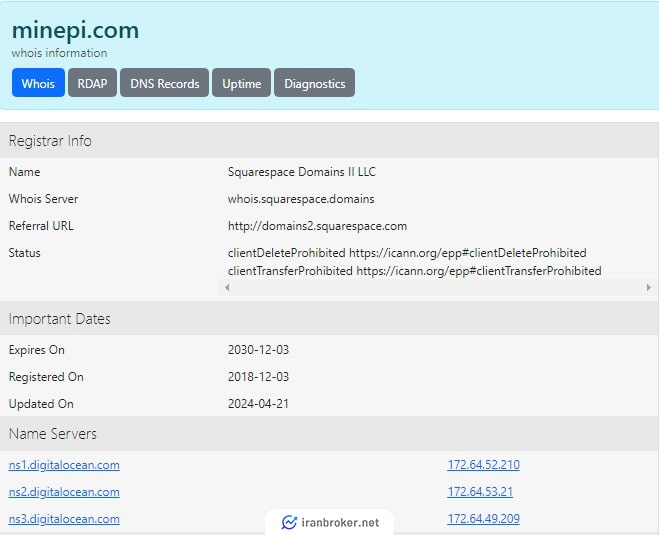Open the ns2.digitalocean.com link
Screen dimensions: 659x535
coord(64,492)
